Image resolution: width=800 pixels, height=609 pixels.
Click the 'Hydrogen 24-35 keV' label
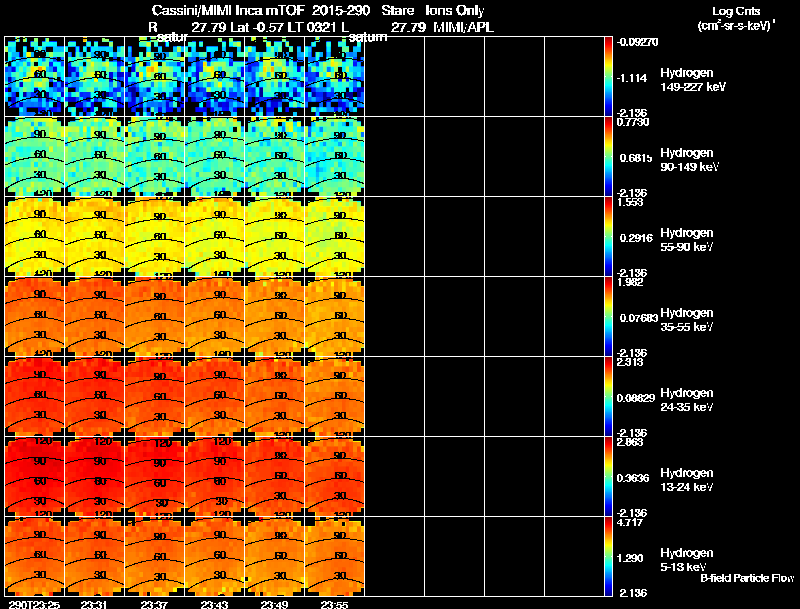pyautogui.click(x=687, y=400)
